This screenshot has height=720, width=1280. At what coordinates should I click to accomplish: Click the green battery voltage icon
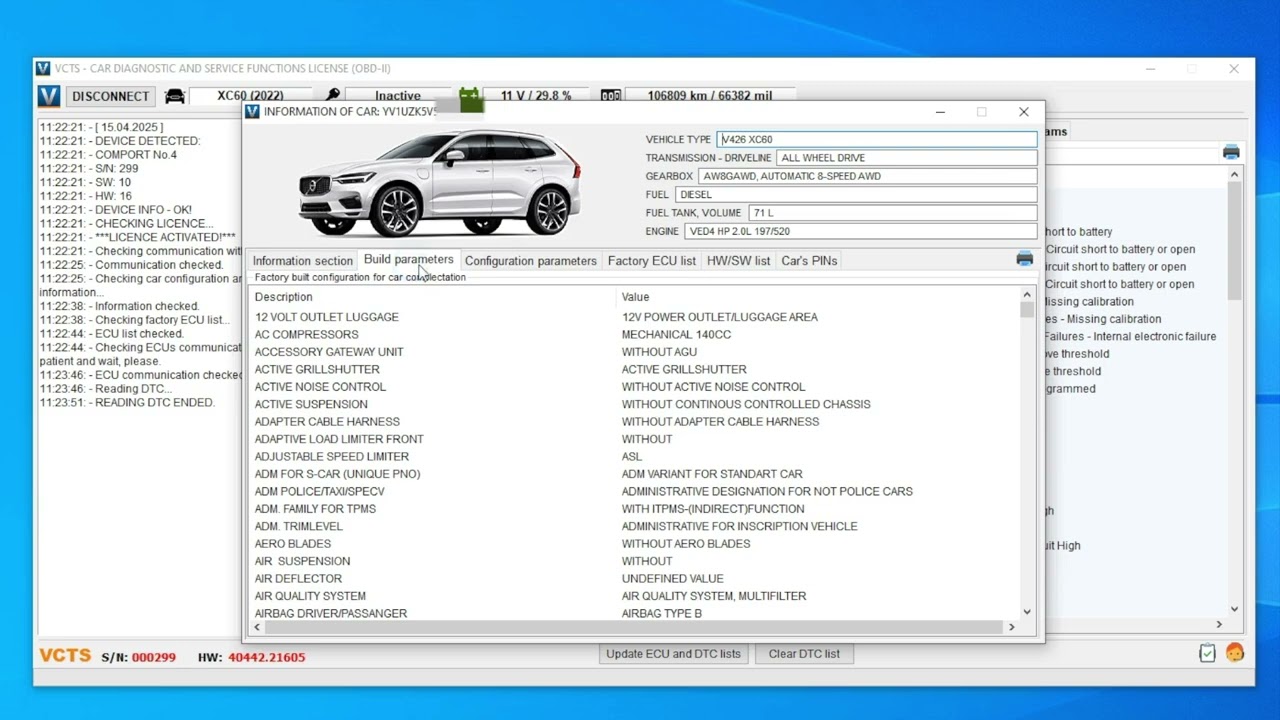pyautogui.click(x=470, y=97)
